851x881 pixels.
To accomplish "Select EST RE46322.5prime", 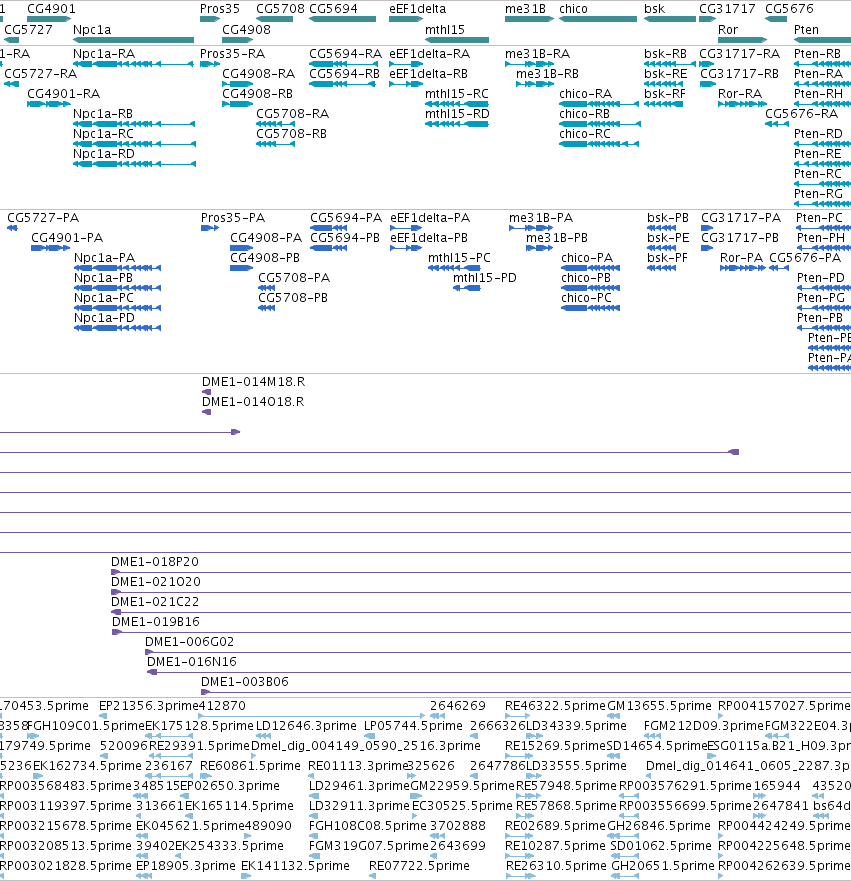I will point(517,716).
